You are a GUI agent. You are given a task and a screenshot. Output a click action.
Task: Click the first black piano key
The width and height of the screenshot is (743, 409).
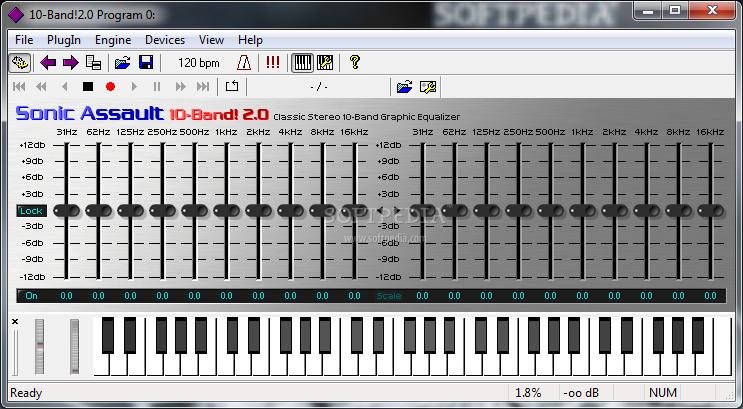(x=108, y=336)
